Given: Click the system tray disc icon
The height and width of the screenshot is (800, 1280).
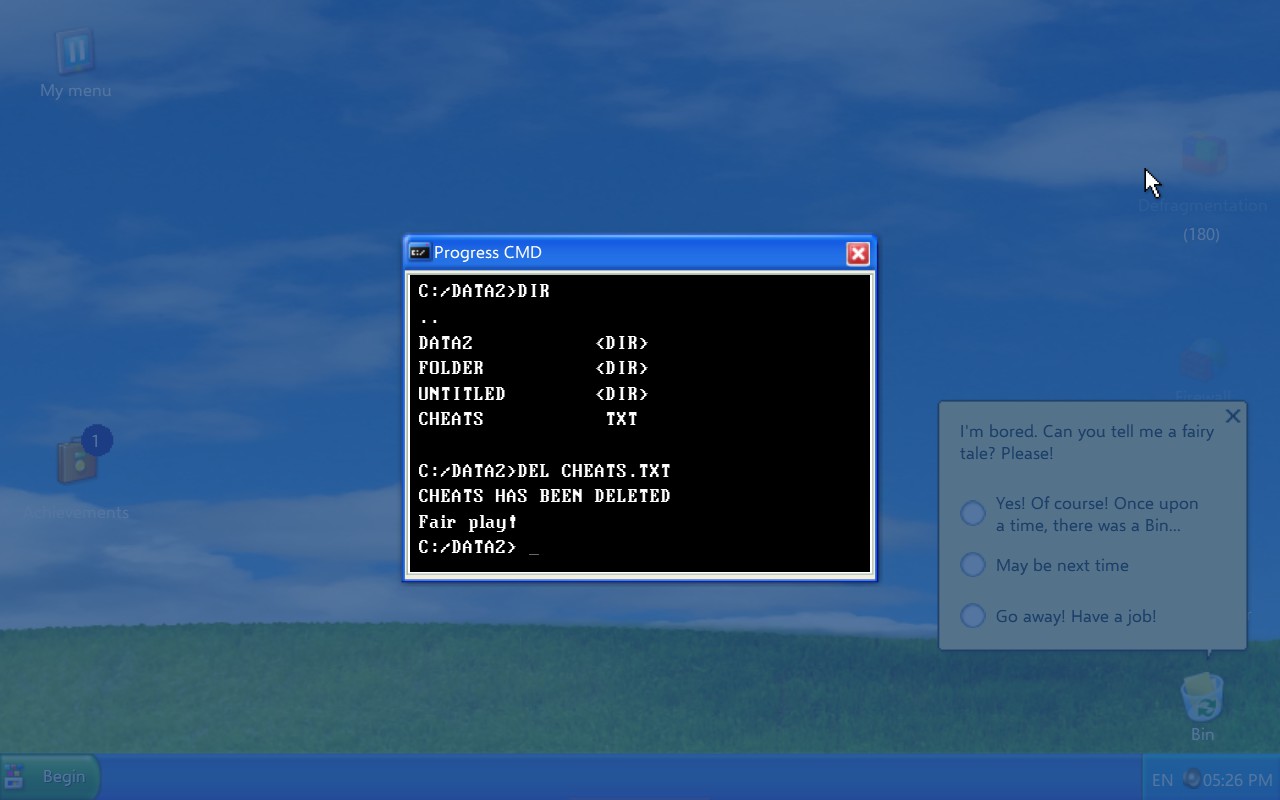Looking at the screenshot, I should 1191,779.
